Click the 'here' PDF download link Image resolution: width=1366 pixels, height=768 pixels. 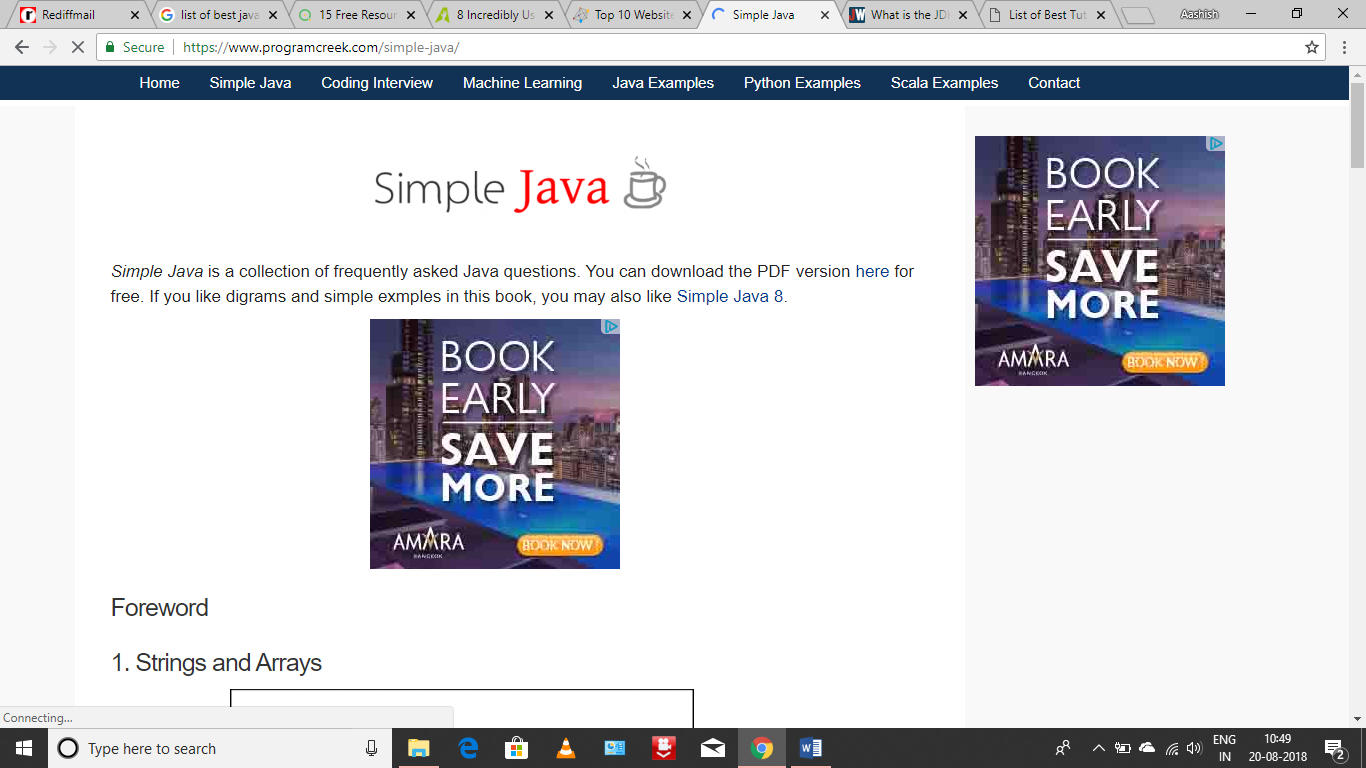point(872,271)
